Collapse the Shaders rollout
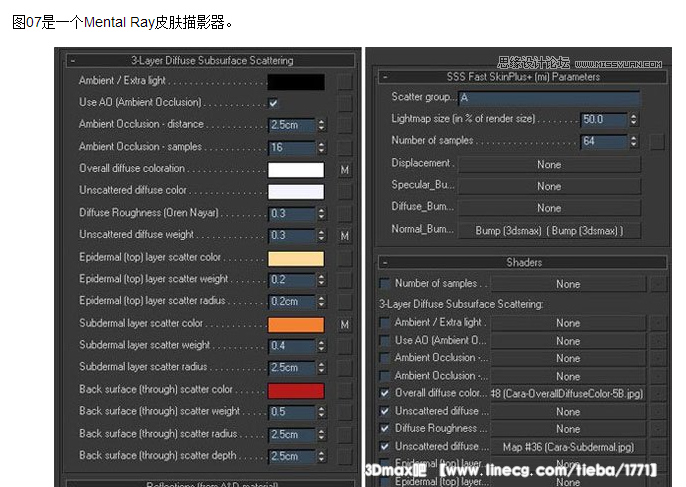Screen dimensions: 686x487 point(522,263)
